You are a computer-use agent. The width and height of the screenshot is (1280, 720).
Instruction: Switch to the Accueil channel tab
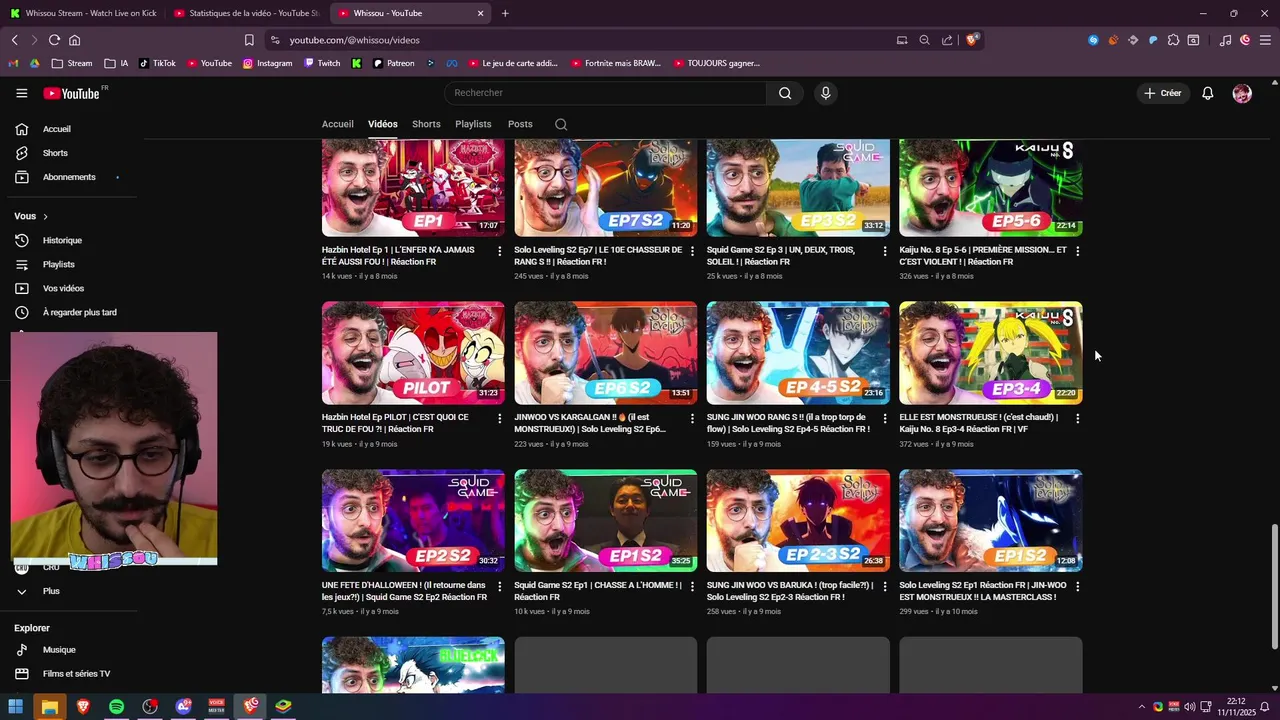[338, 124]
